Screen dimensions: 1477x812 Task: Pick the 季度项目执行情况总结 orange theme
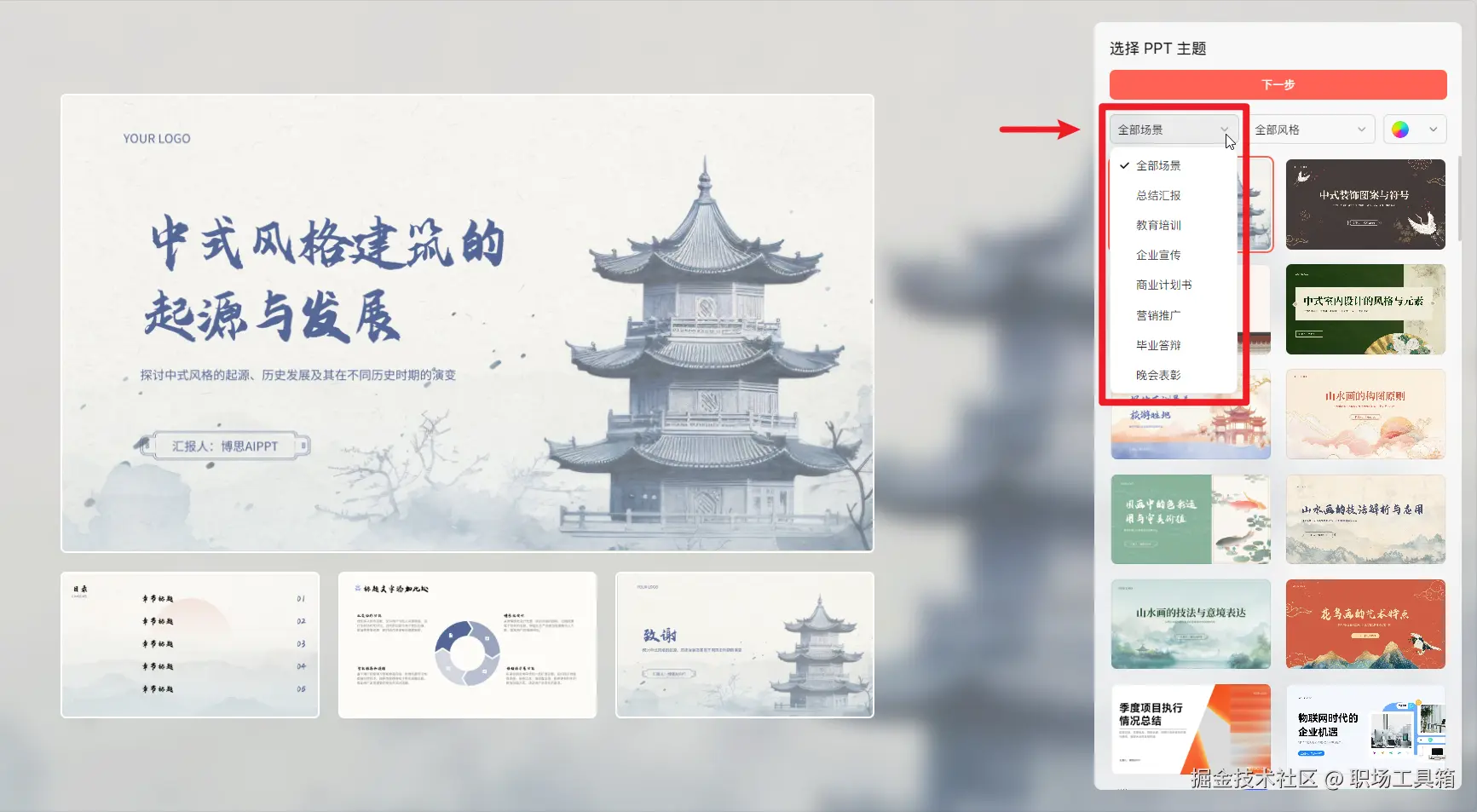(1190, 728)
